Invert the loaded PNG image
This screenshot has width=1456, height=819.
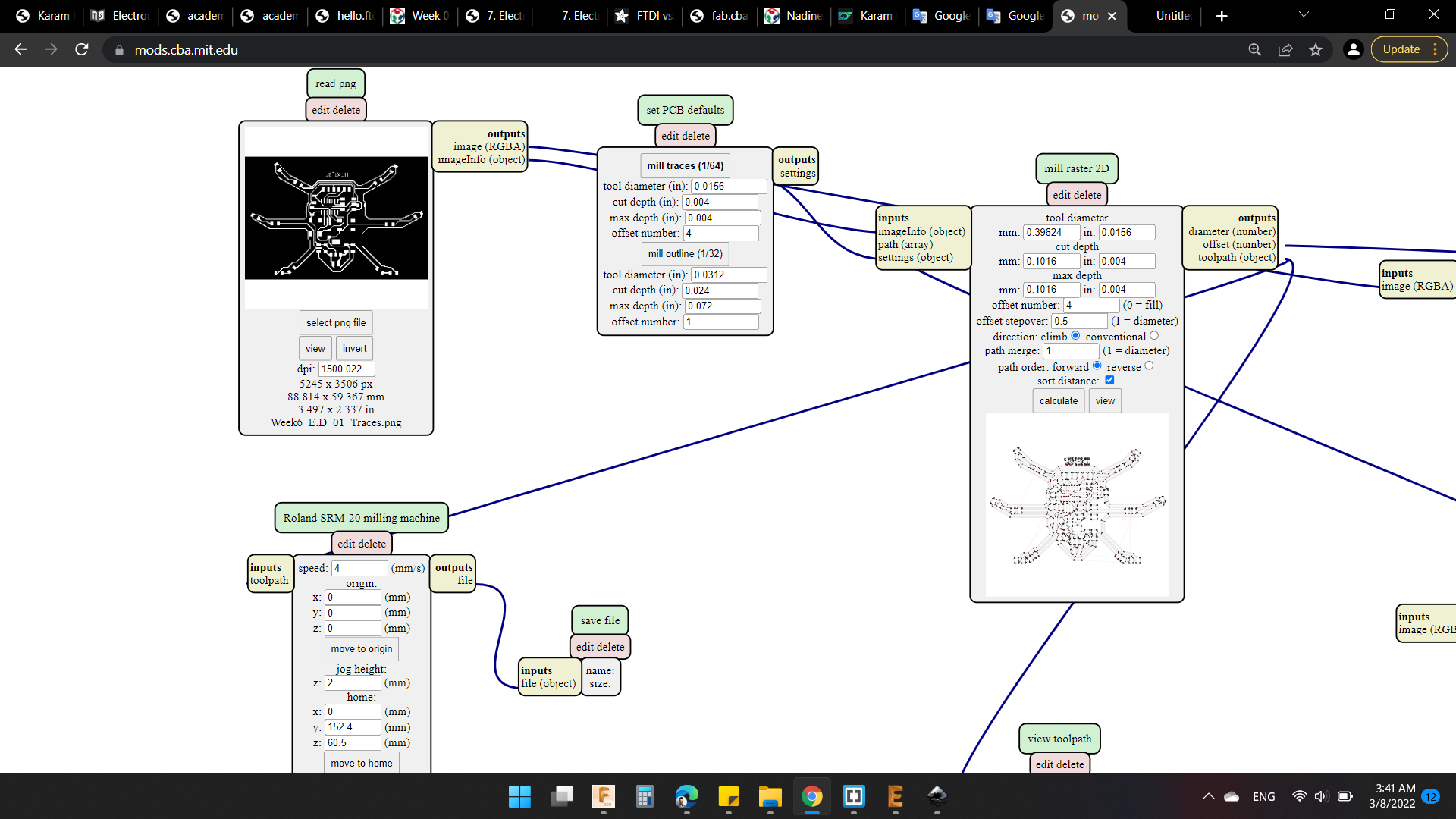pos(354,348)
